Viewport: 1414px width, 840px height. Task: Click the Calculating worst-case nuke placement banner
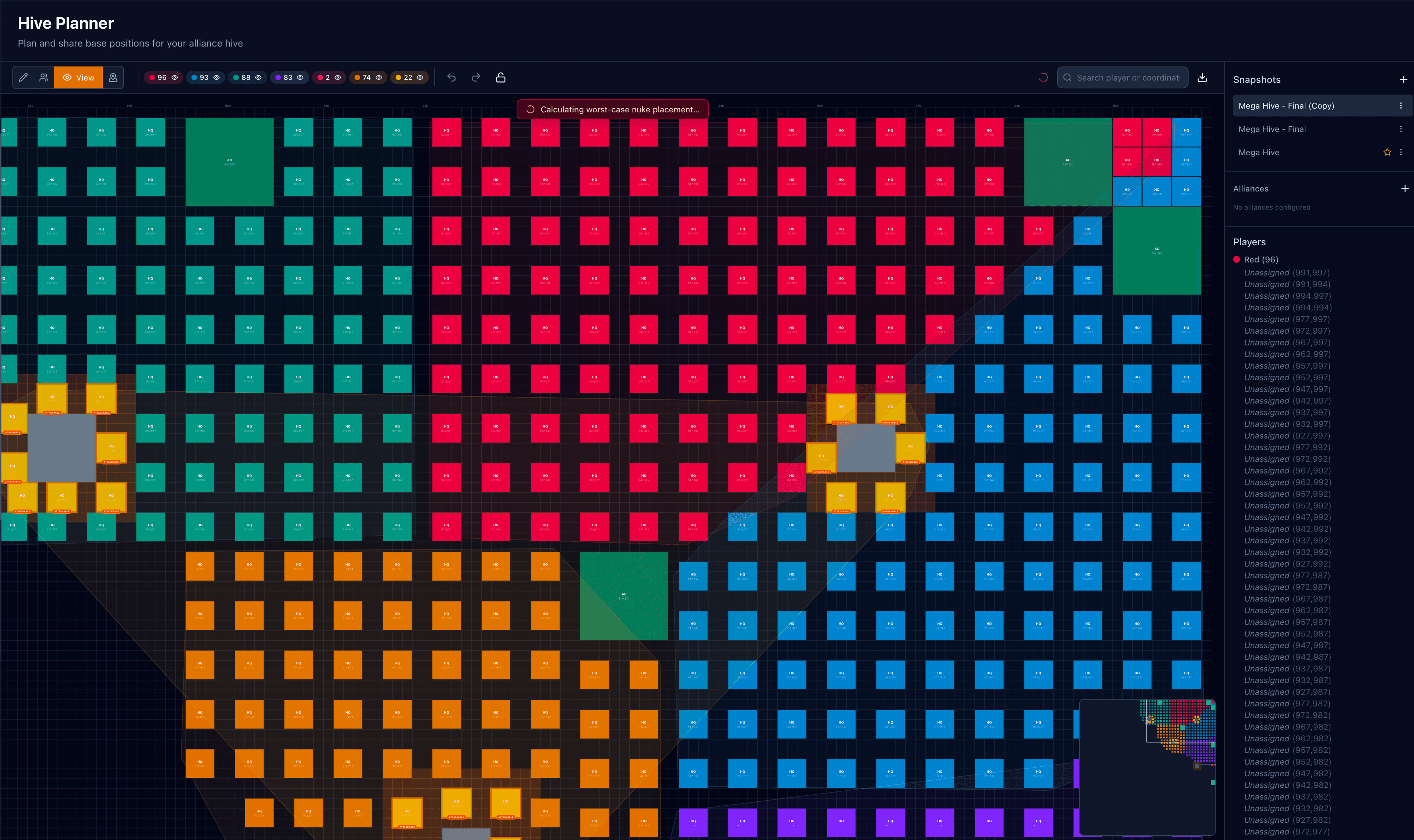(613, 110)
